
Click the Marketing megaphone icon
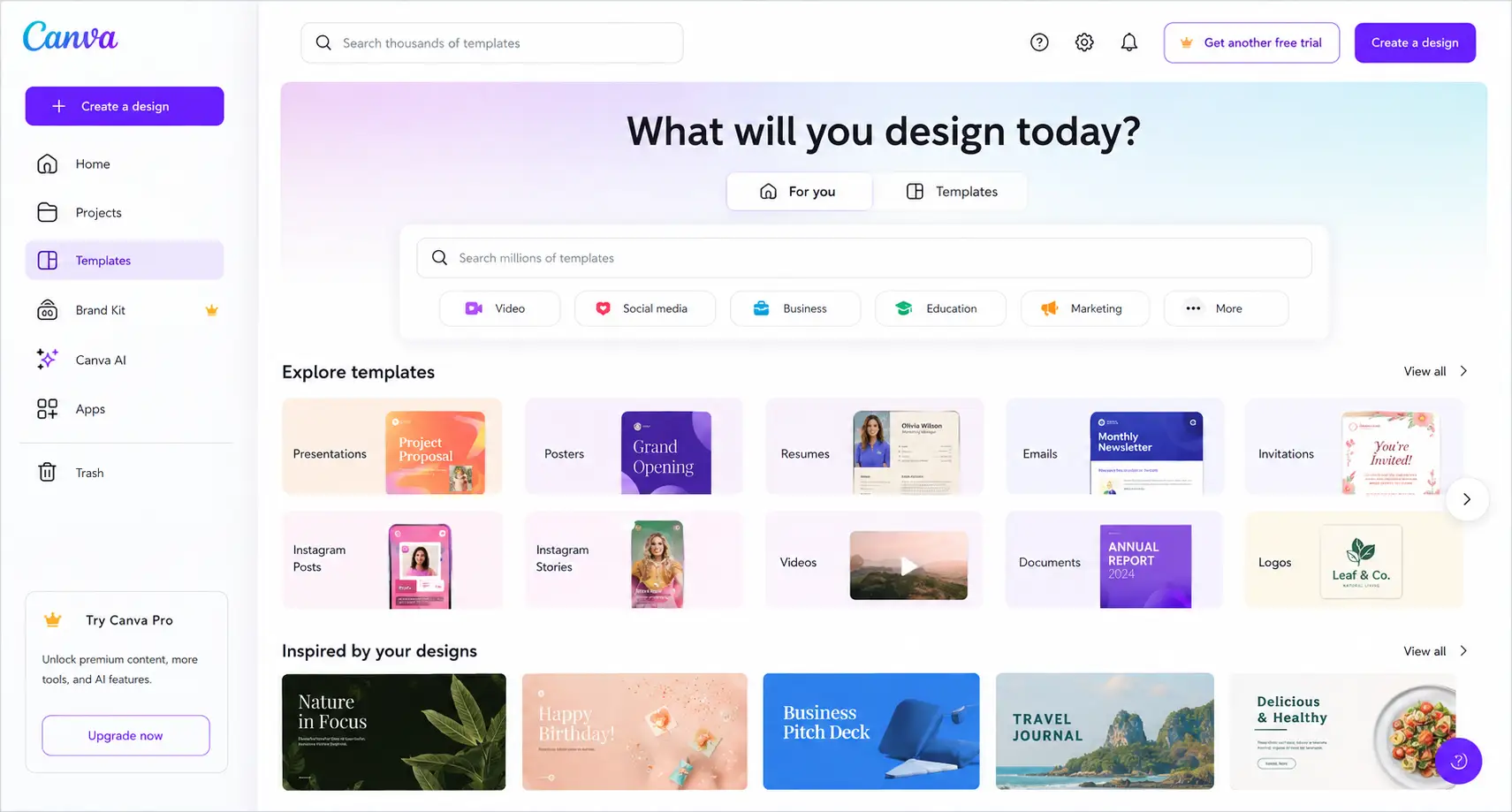(1049, 308)
